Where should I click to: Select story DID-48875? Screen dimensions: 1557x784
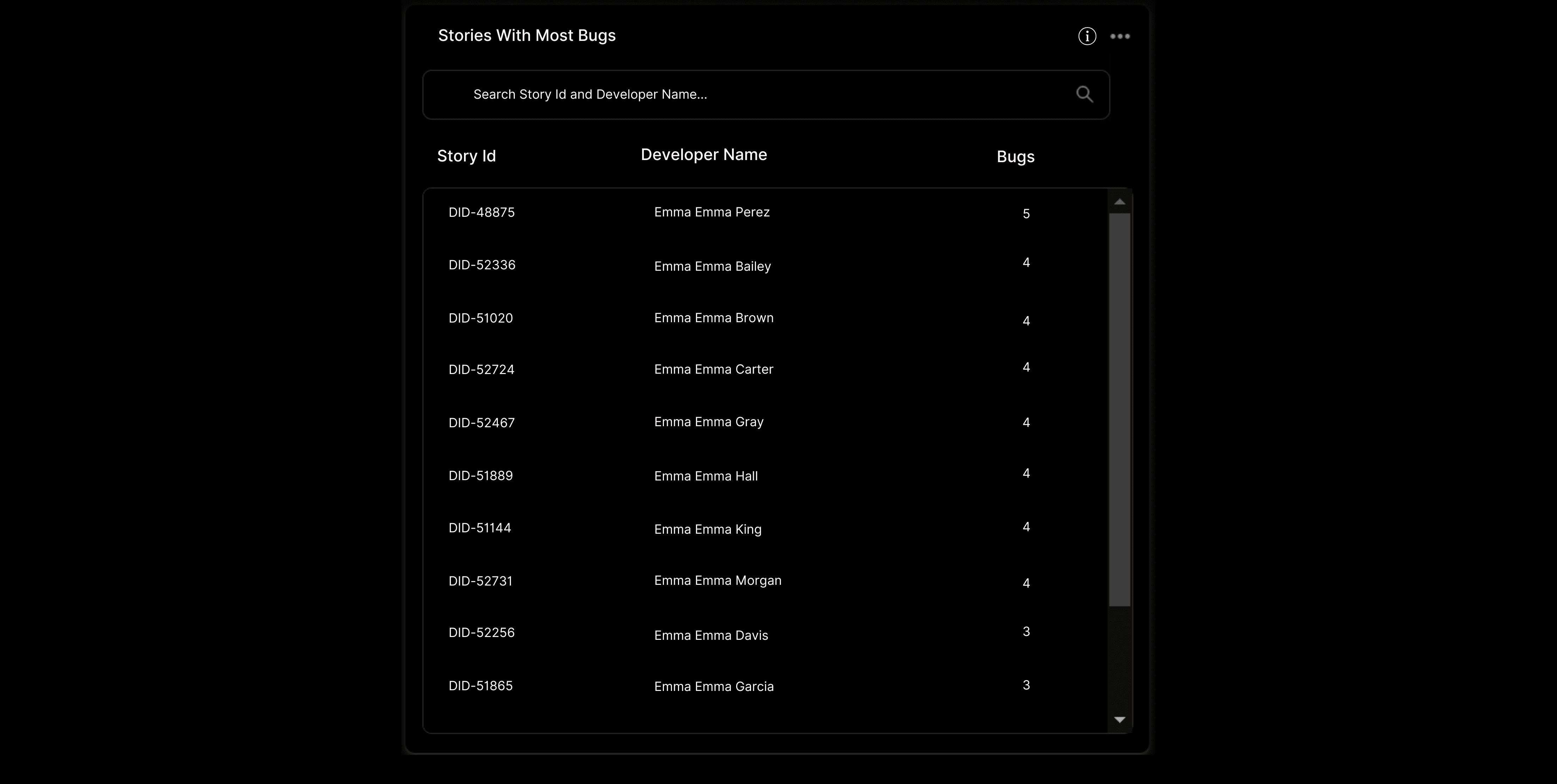coord(481,212)
